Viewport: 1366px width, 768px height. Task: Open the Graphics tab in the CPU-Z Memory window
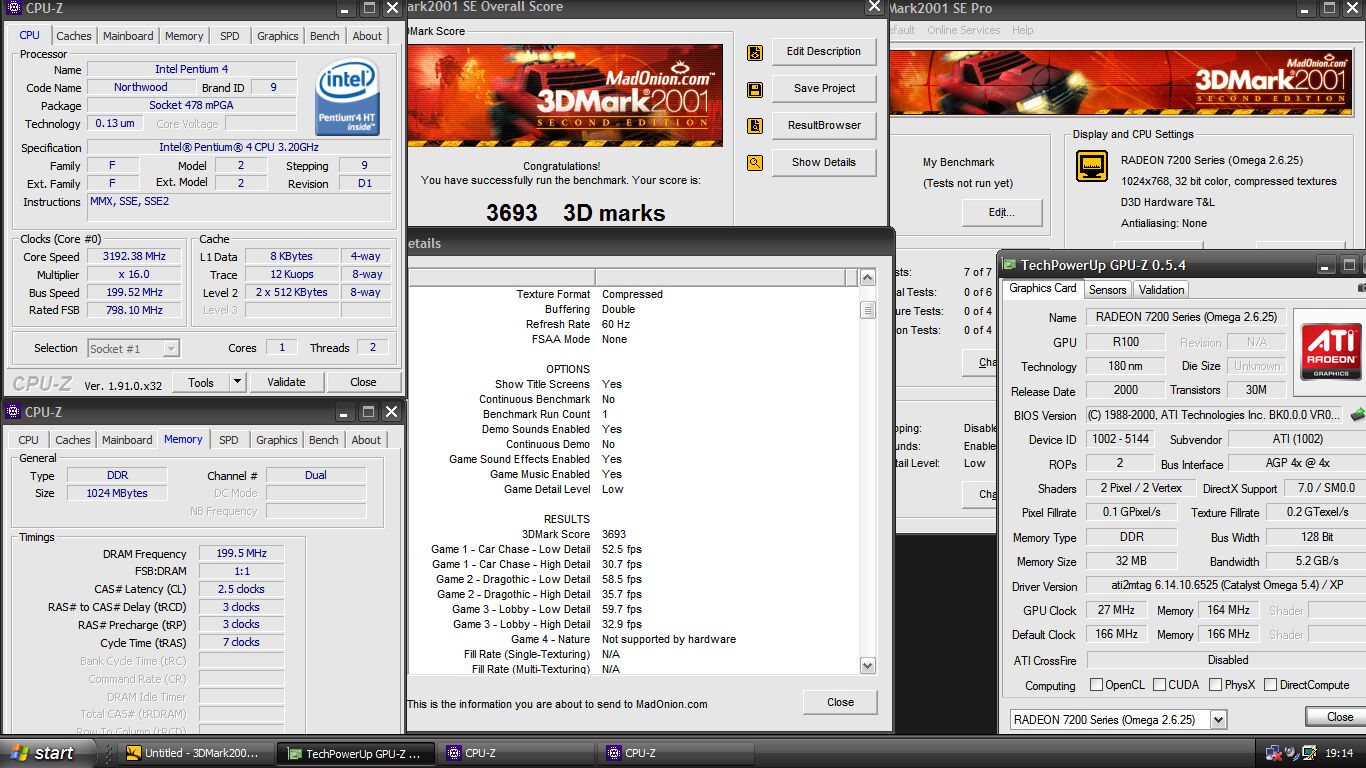(x=277, y=440)
